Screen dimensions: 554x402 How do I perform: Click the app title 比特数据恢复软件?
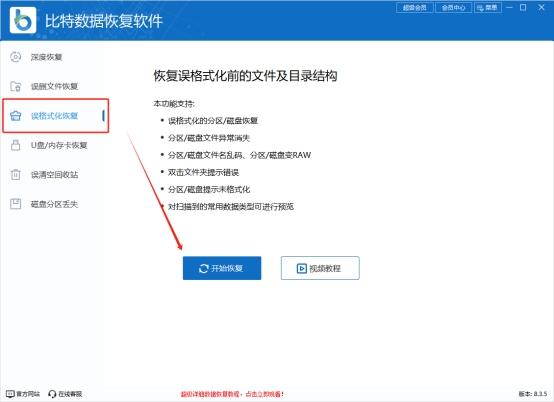click(104, 21)
